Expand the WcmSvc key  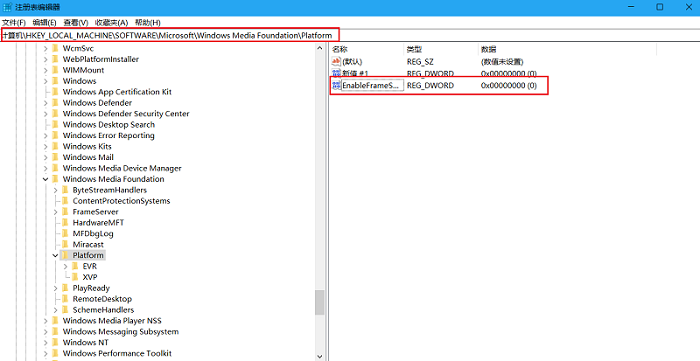46,48
